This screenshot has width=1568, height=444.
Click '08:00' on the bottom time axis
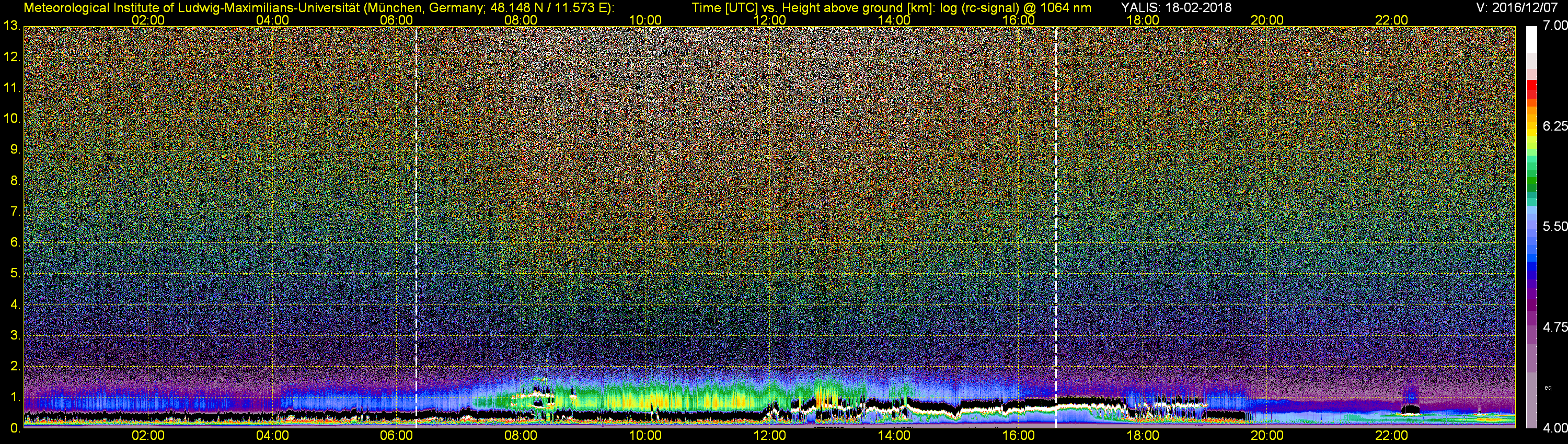(521, 436)
